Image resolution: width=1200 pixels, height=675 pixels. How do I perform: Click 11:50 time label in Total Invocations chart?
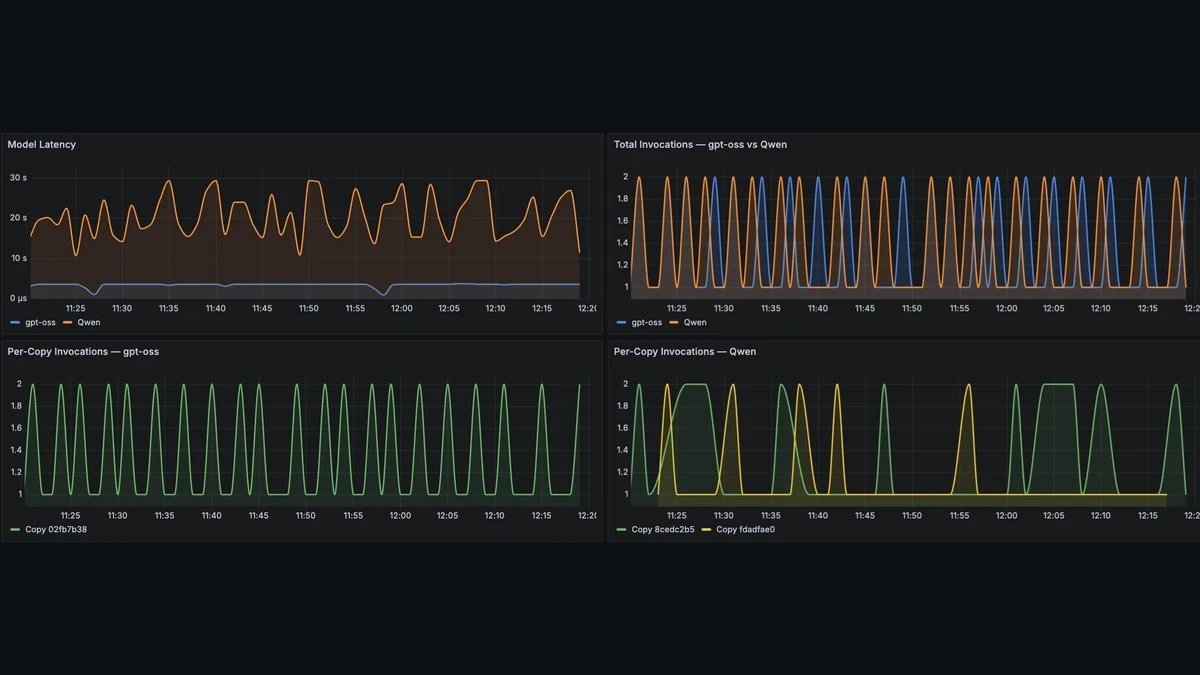point(912,308)
